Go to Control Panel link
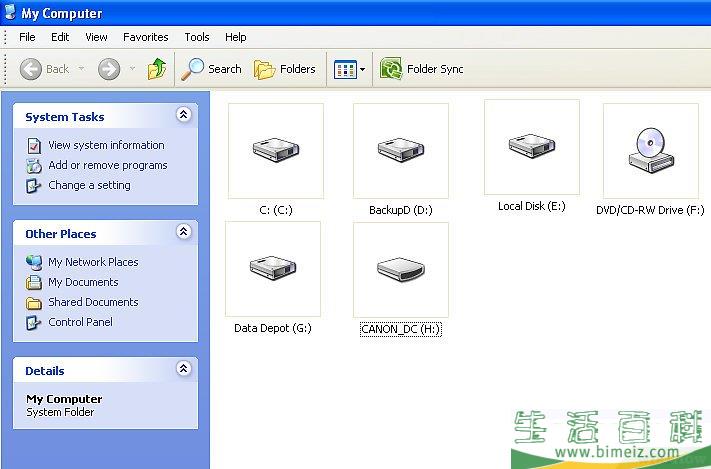This screenshot has height=469, width=711. click(80, 322)
